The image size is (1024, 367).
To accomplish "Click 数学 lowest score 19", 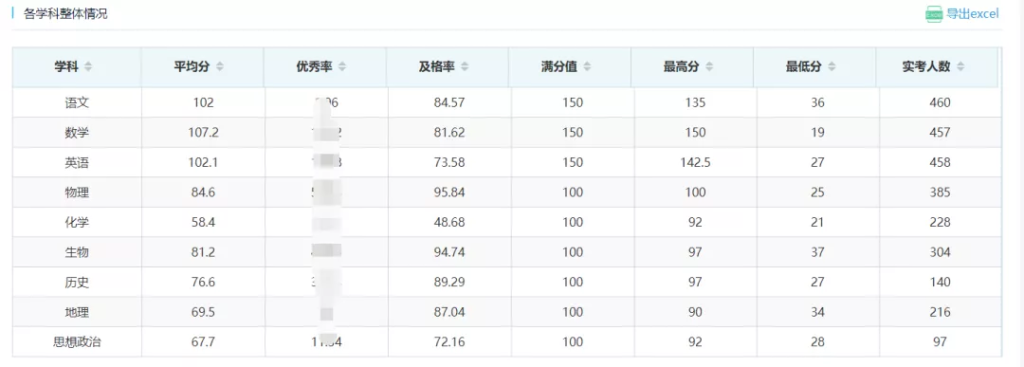I will click(818, 133).
